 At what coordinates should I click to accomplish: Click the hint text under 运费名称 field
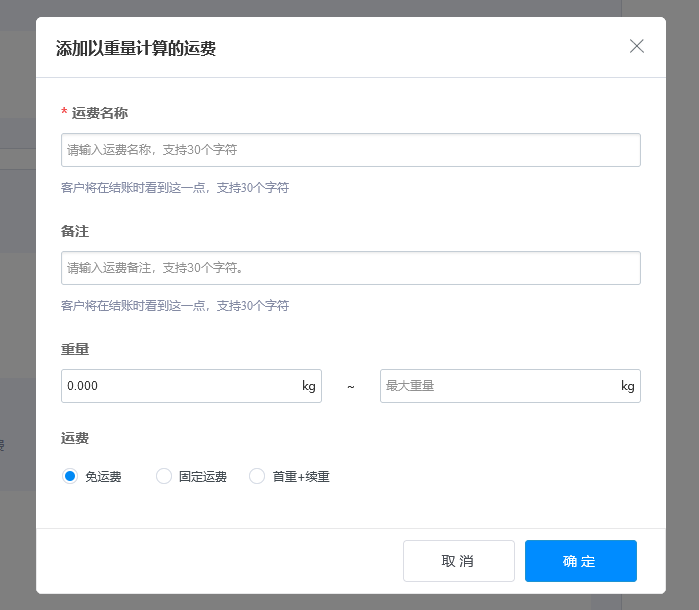point(175,188)
